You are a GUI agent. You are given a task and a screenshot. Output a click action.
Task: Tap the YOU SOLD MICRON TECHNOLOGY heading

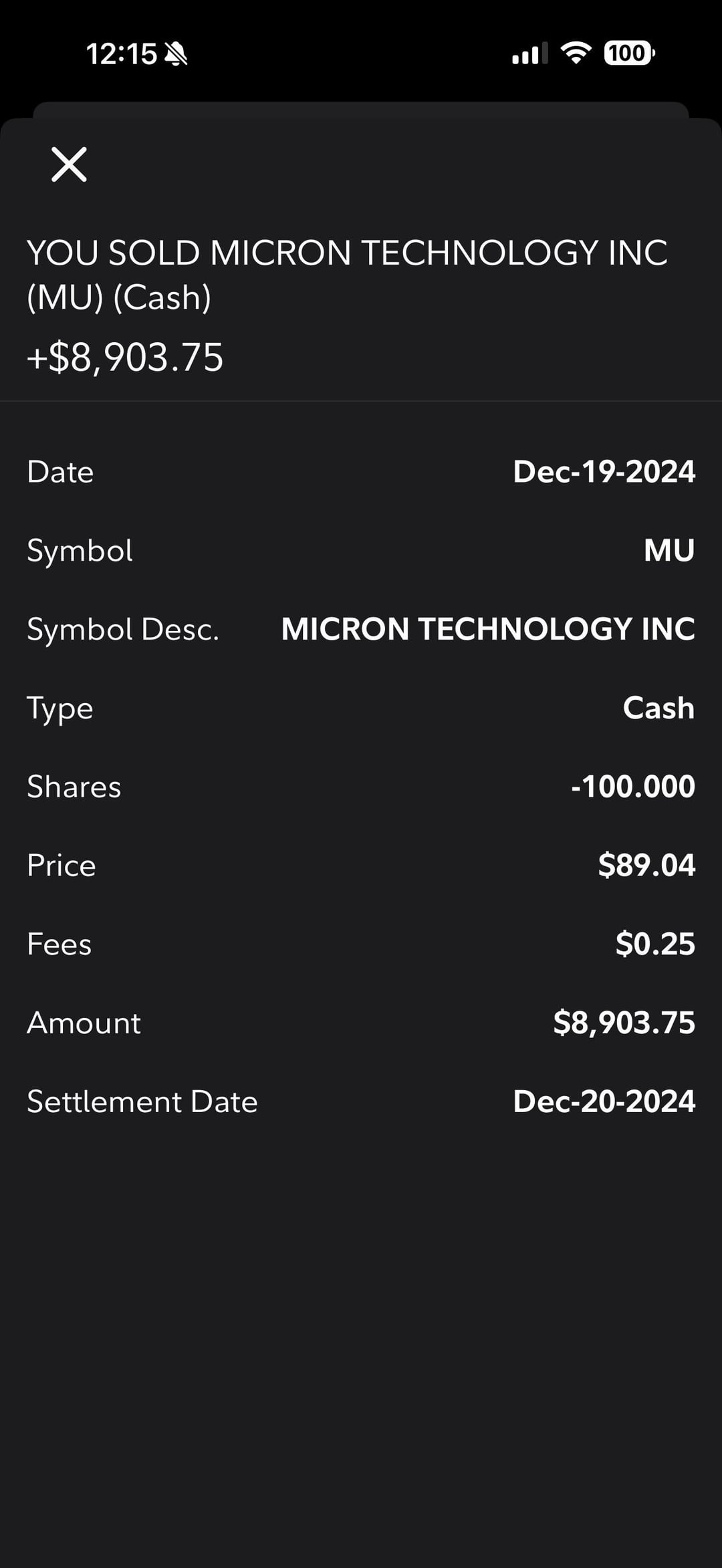click(x=346, y=275)
